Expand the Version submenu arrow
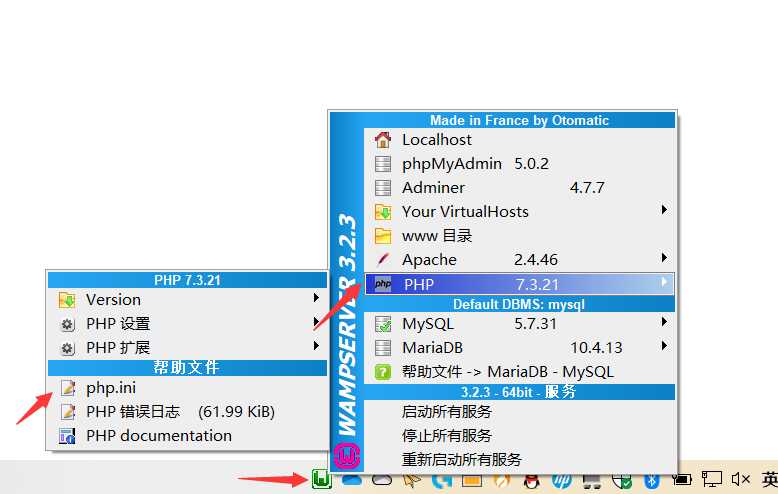 click(x=316, y=298)
